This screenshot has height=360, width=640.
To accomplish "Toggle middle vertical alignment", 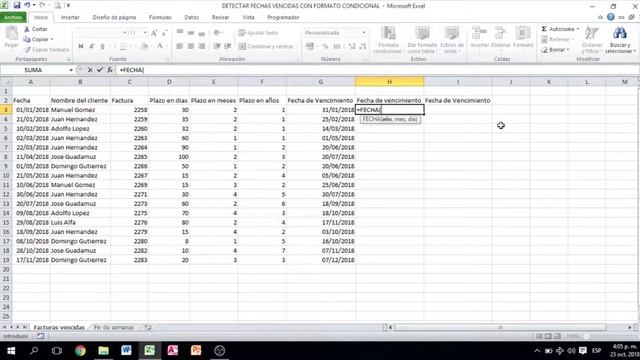I will [x=191, y=33].
